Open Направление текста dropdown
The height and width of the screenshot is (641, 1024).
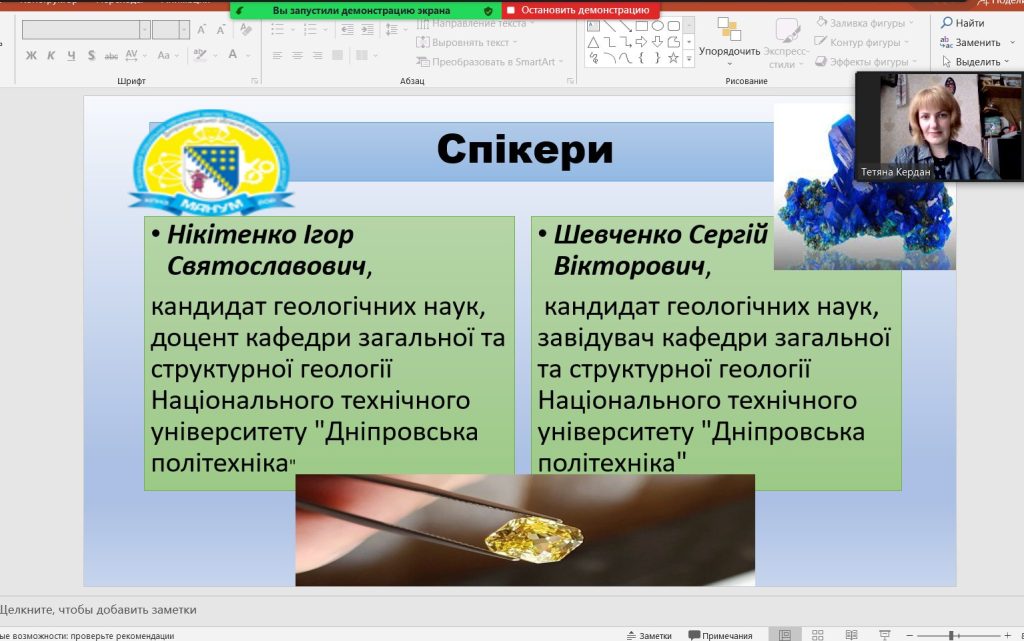click(475, 23)
